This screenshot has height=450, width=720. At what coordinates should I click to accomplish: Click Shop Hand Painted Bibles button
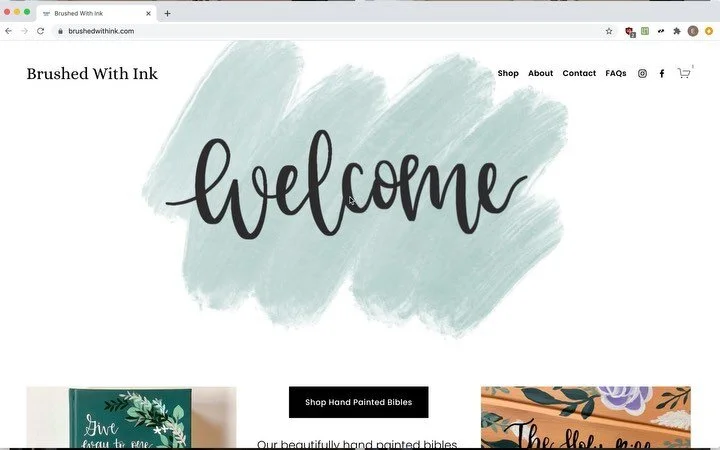(x=359, y=402)
